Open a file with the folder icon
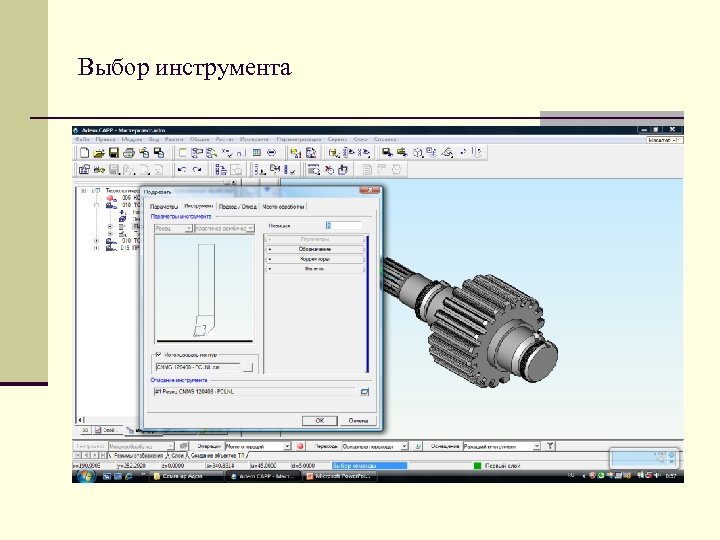Image resolution: width=720 pixels, height=540 pixels. coord(99,153)
